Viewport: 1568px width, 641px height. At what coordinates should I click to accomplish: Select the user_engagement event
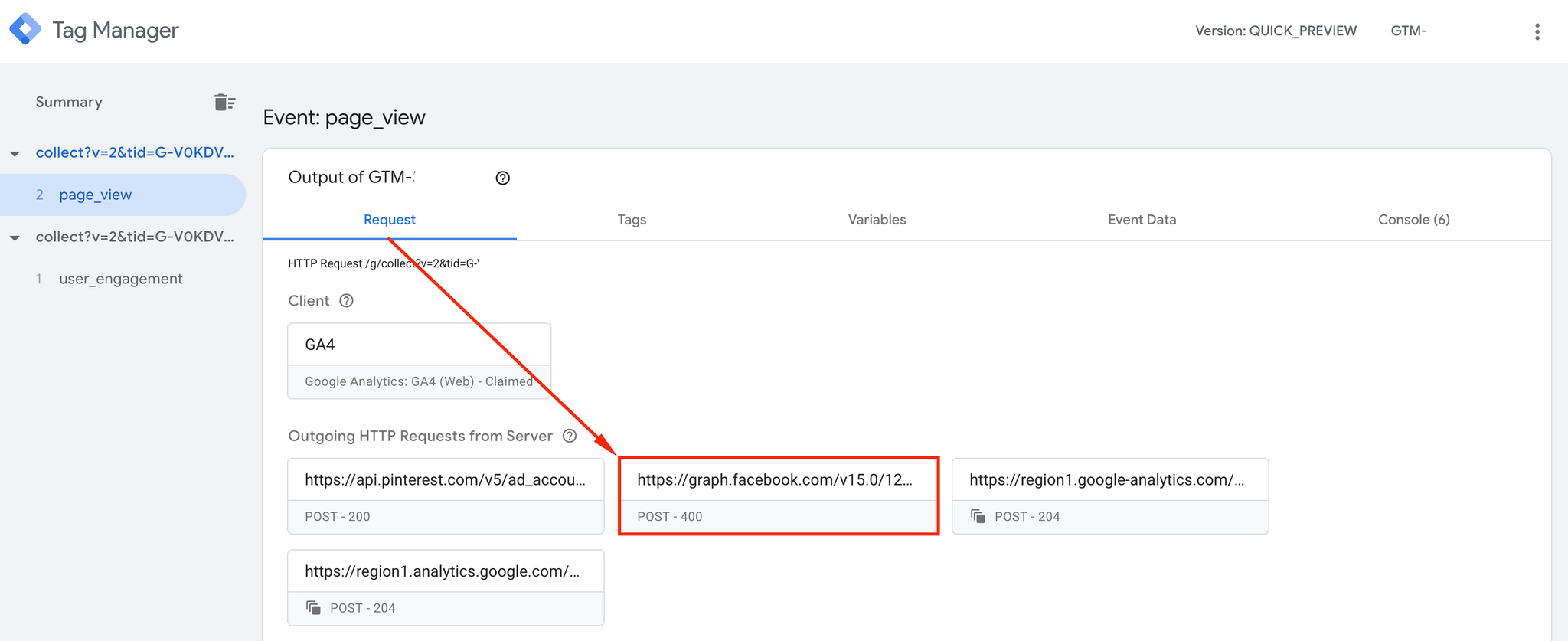pyautogui.click(x=122, y=279)
